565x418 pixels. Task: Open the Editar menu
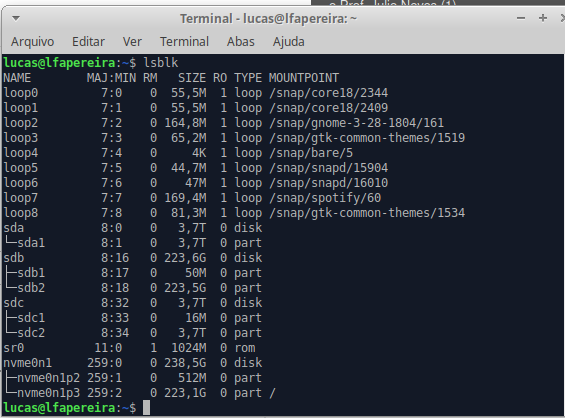(x=88, y=42)
